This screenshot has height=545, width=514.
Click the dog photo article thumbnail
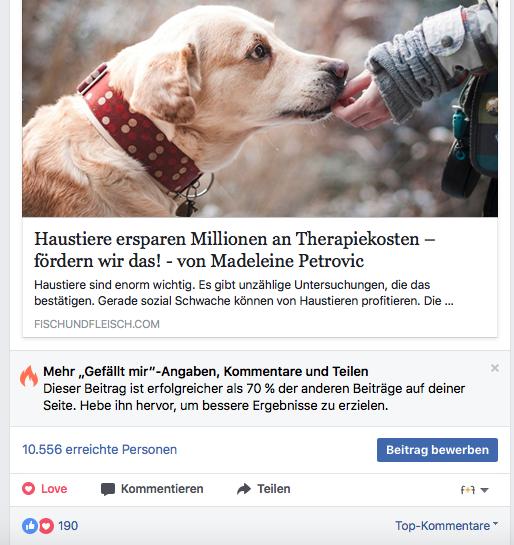coord(260,108)
